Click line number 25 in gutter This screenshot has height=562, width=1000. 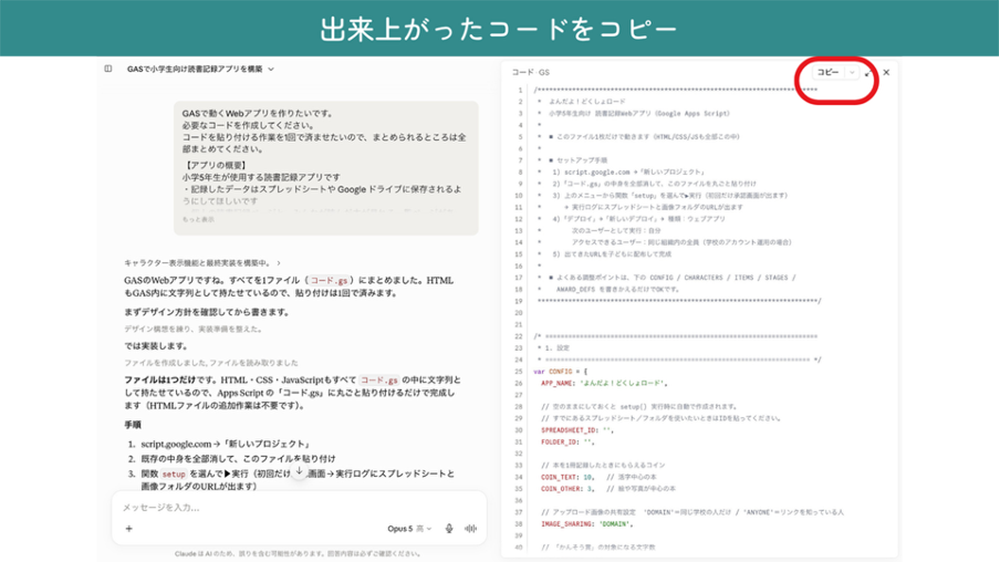(518, 371)
